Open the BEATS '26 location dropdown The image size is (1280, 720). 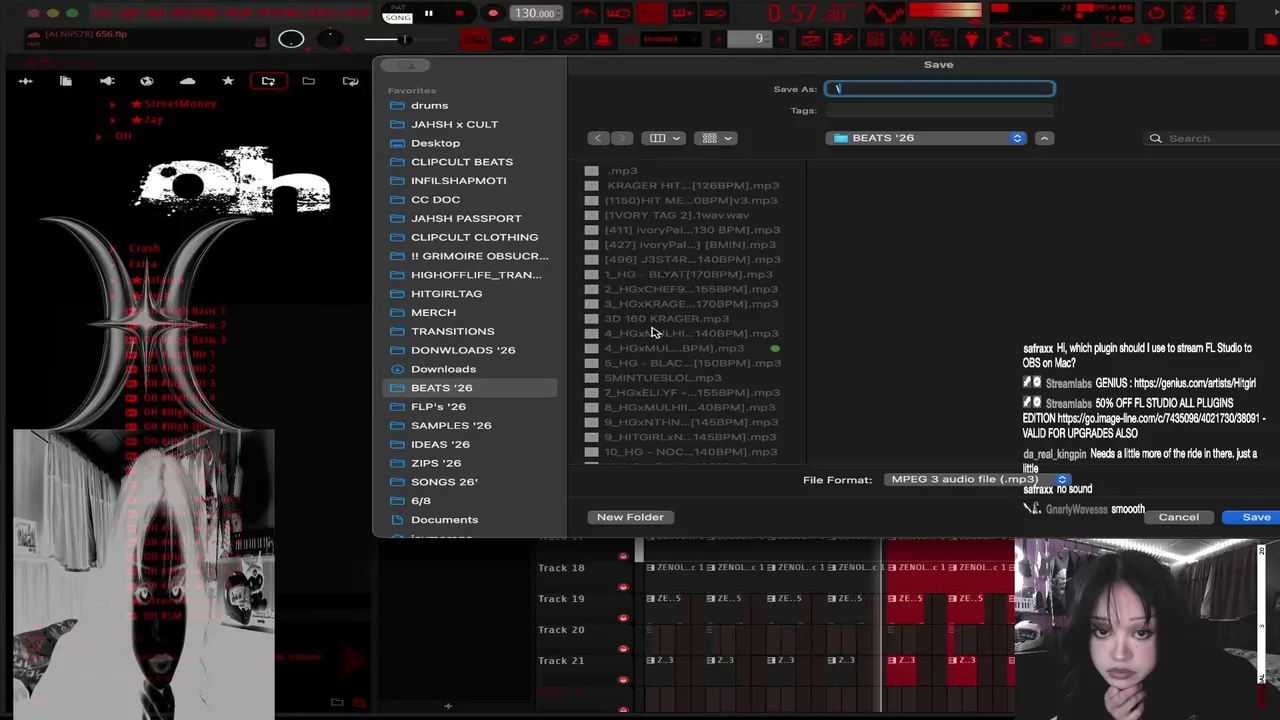927,138
